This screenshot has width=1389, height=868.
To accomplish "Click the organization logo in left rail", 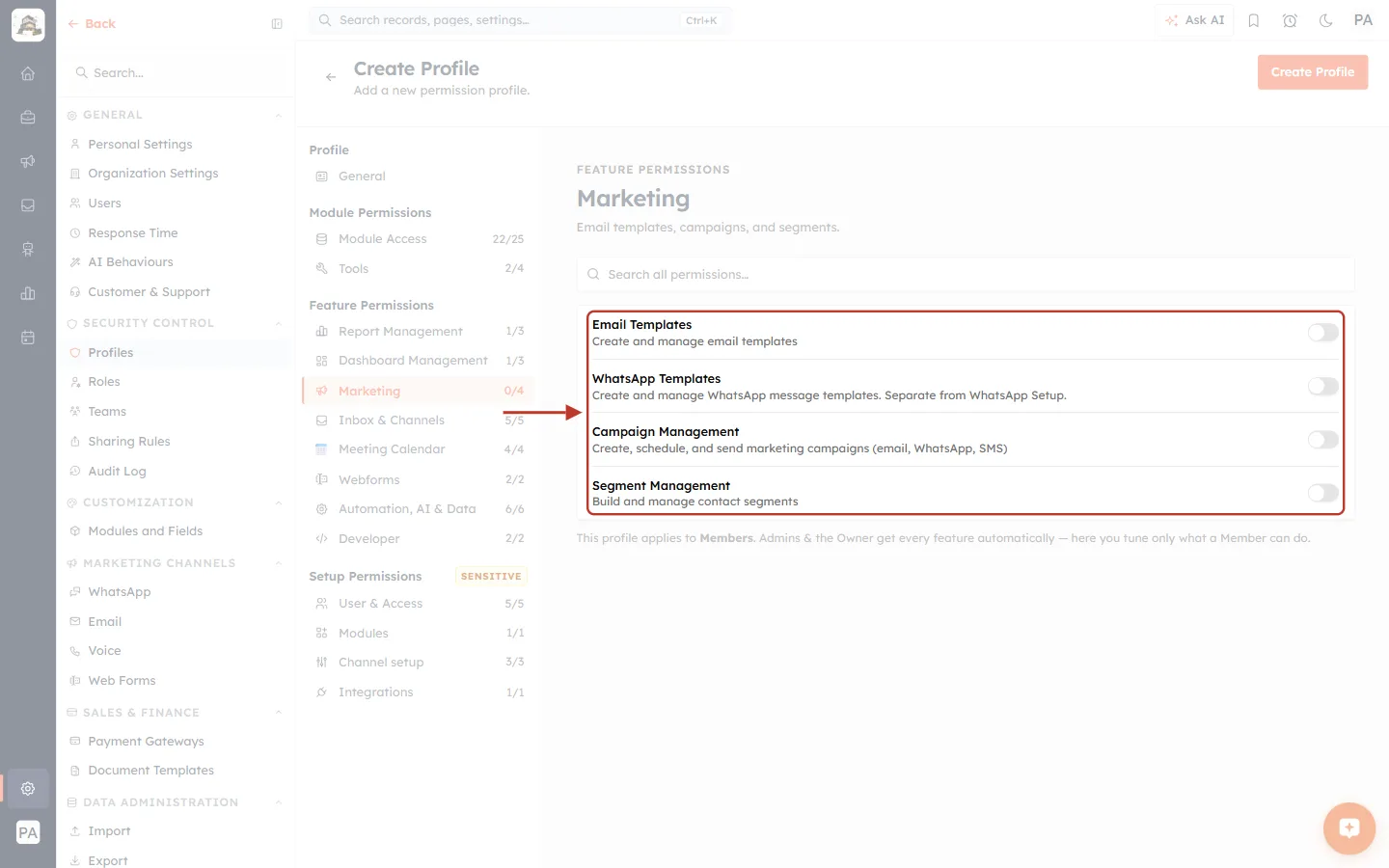I will click(x=28, y=25).
